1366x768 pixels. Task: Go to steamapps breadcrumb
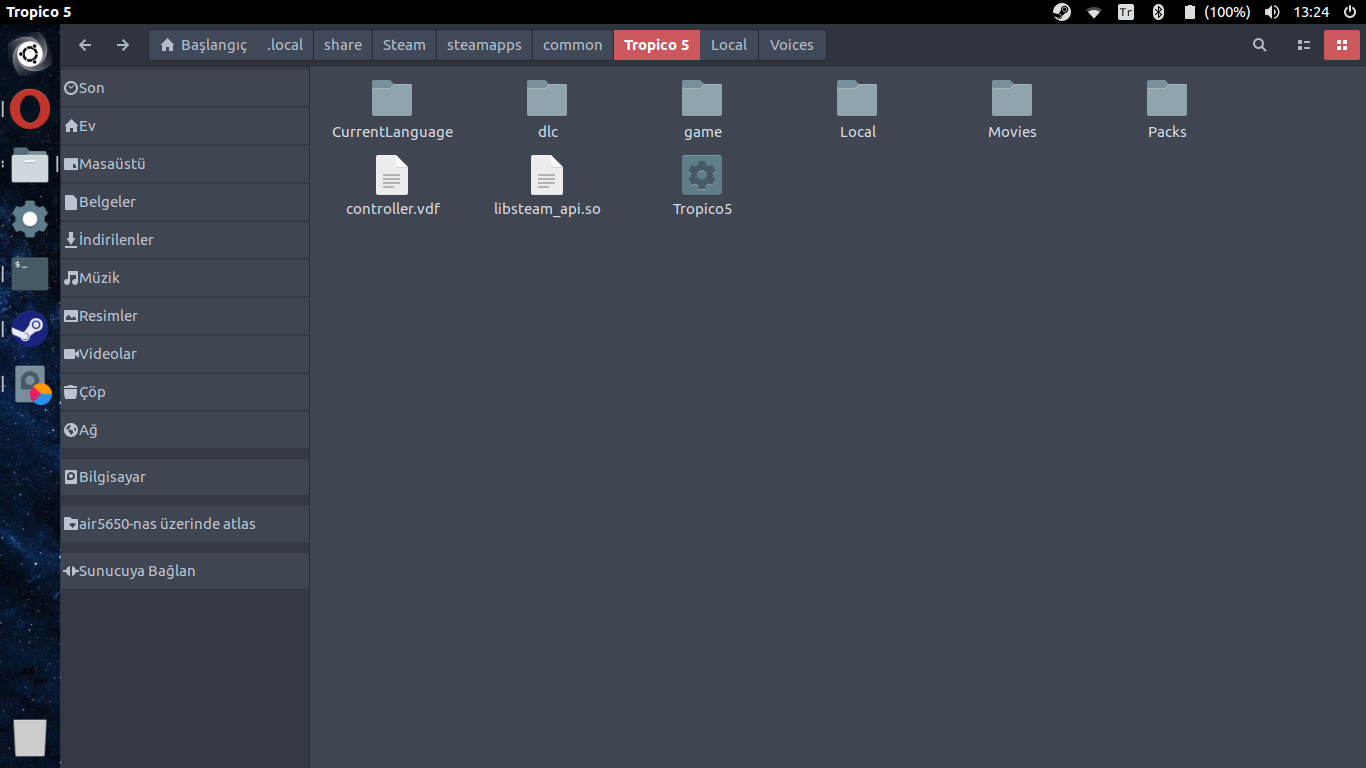484,45
